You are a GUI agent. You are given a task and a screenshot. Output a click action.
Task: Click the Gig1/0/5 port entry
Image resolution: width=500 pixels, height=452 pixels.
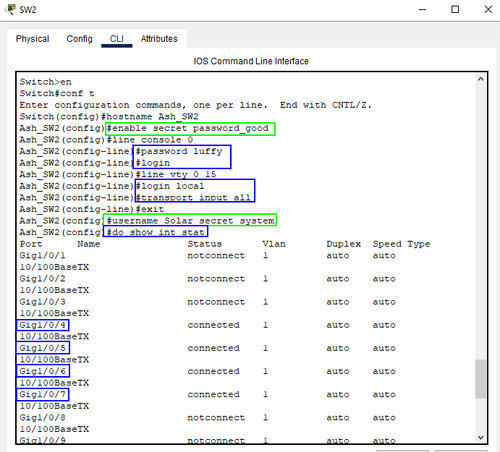(x=43, y=348)
